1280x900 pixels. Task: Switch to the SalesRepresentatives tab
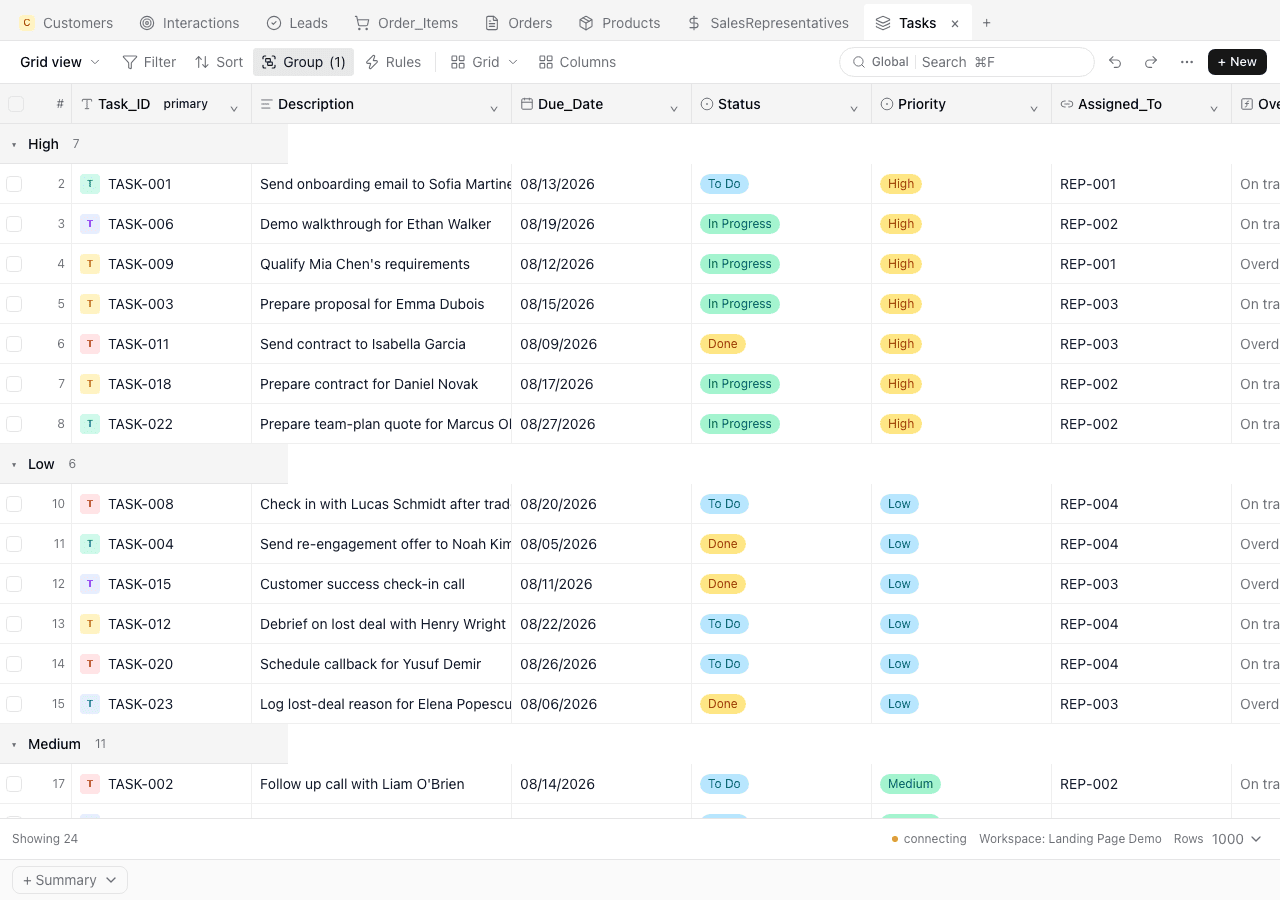[x=768, y=23]
